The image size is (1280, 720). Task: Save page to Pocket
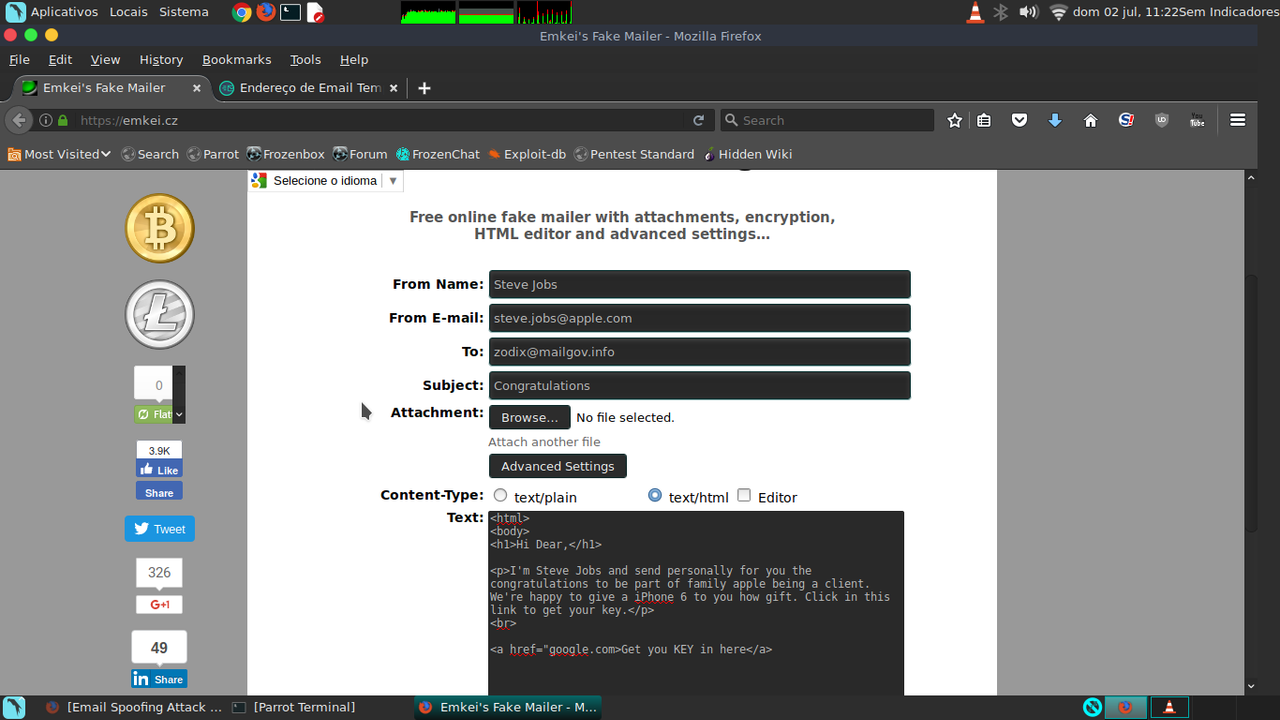[1019, 120]
